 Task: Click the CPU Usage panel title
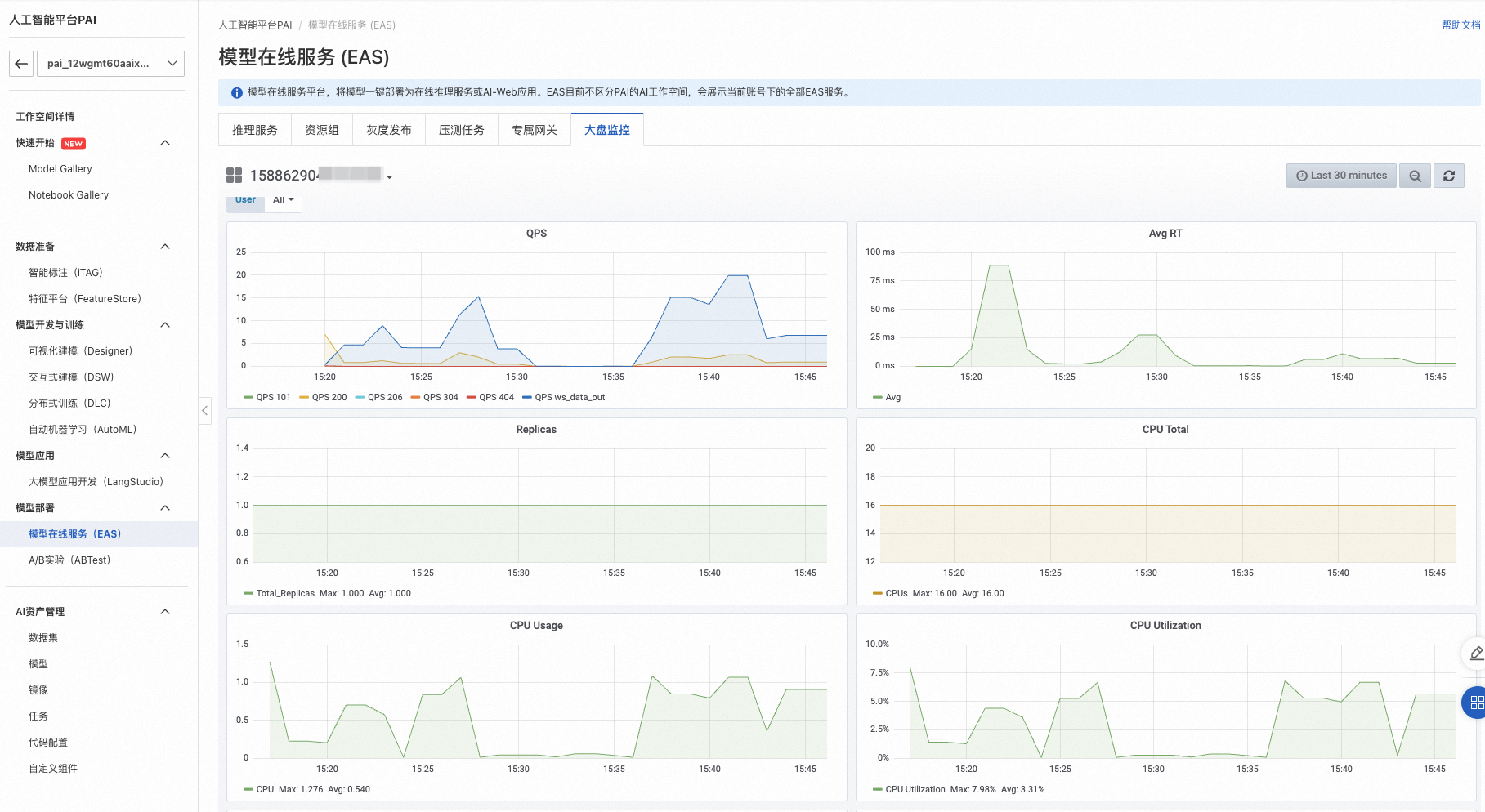(x=536, y=626)
